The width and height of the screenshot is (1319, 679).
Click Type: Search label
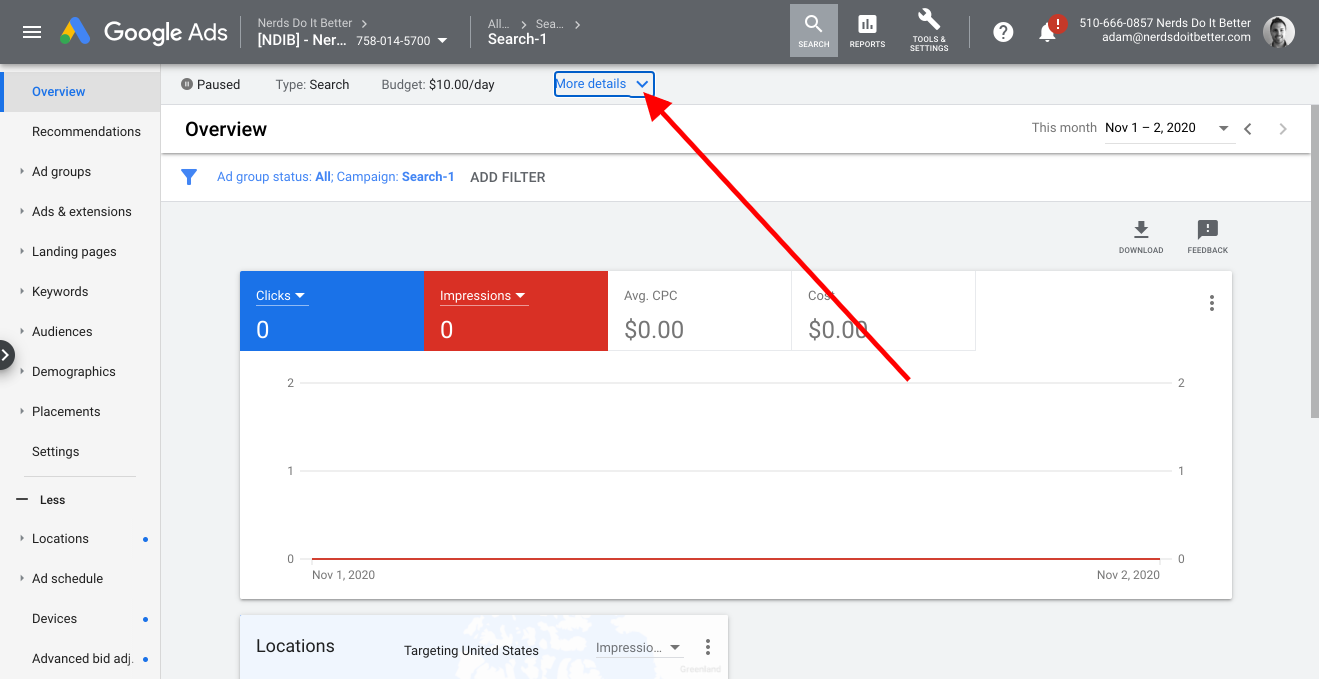click(312, 85)
